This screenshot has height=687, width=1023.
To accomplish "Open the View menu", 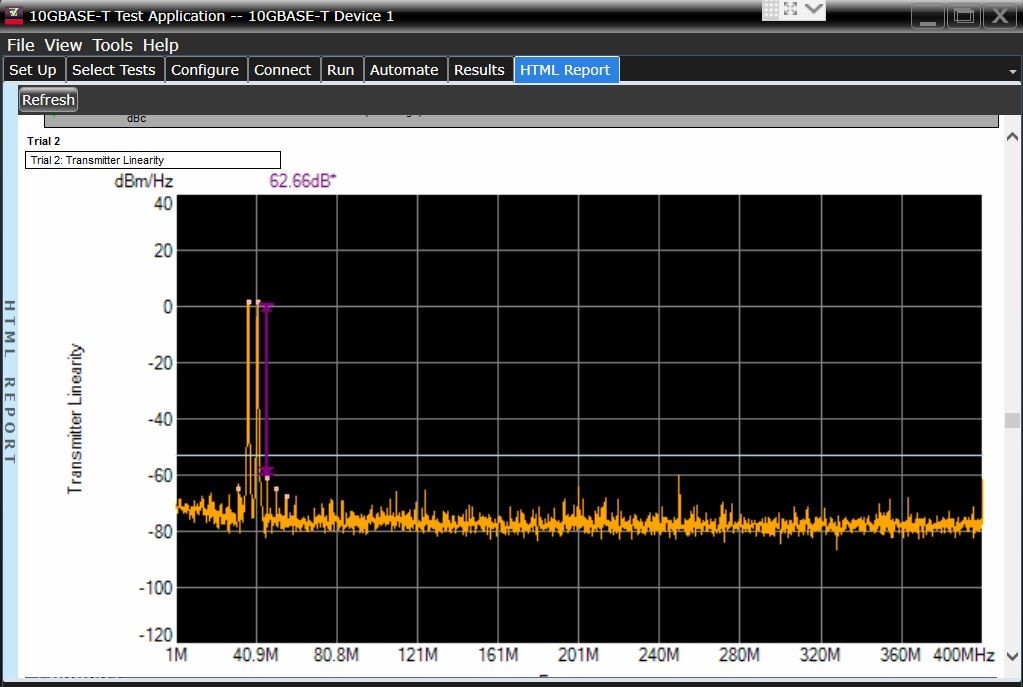I will click(x=63, y=45).
